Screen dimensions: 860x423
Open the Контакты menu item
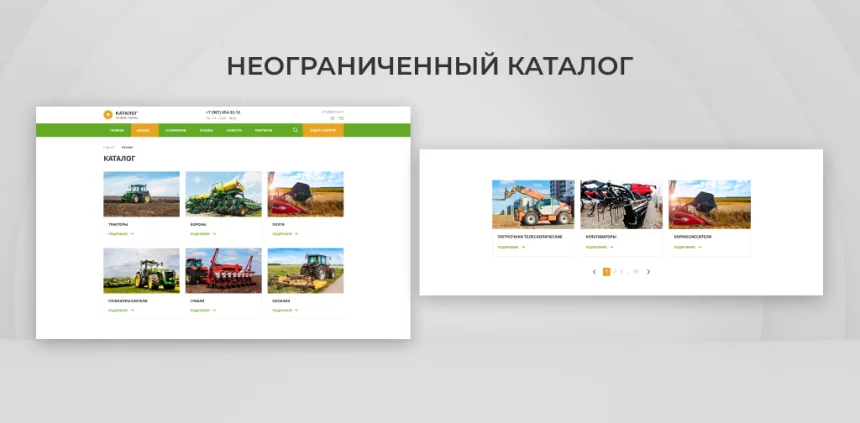(x=263, y=130)
